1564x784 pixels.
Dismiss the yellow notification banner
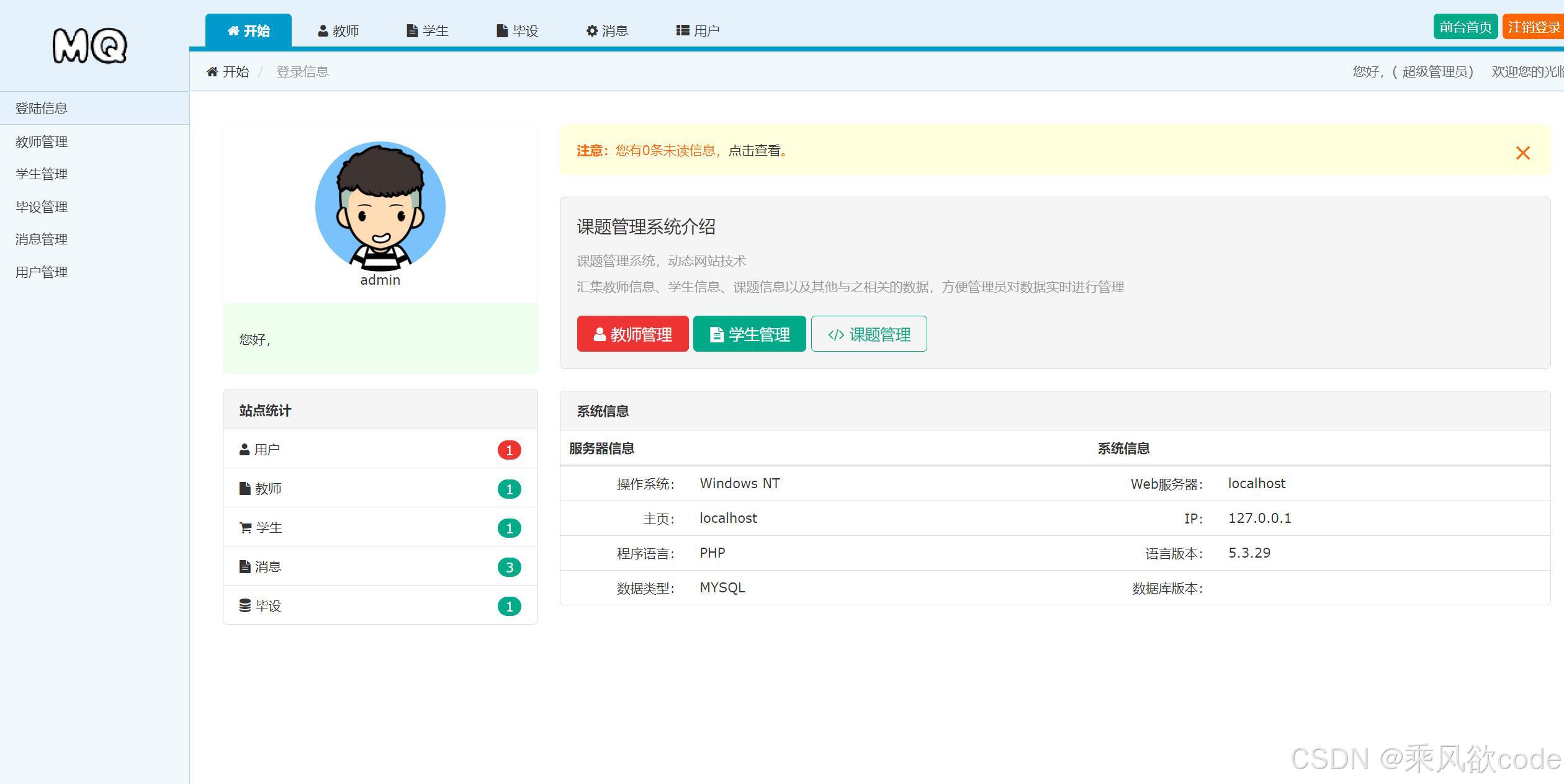(x=1522, y=153)
